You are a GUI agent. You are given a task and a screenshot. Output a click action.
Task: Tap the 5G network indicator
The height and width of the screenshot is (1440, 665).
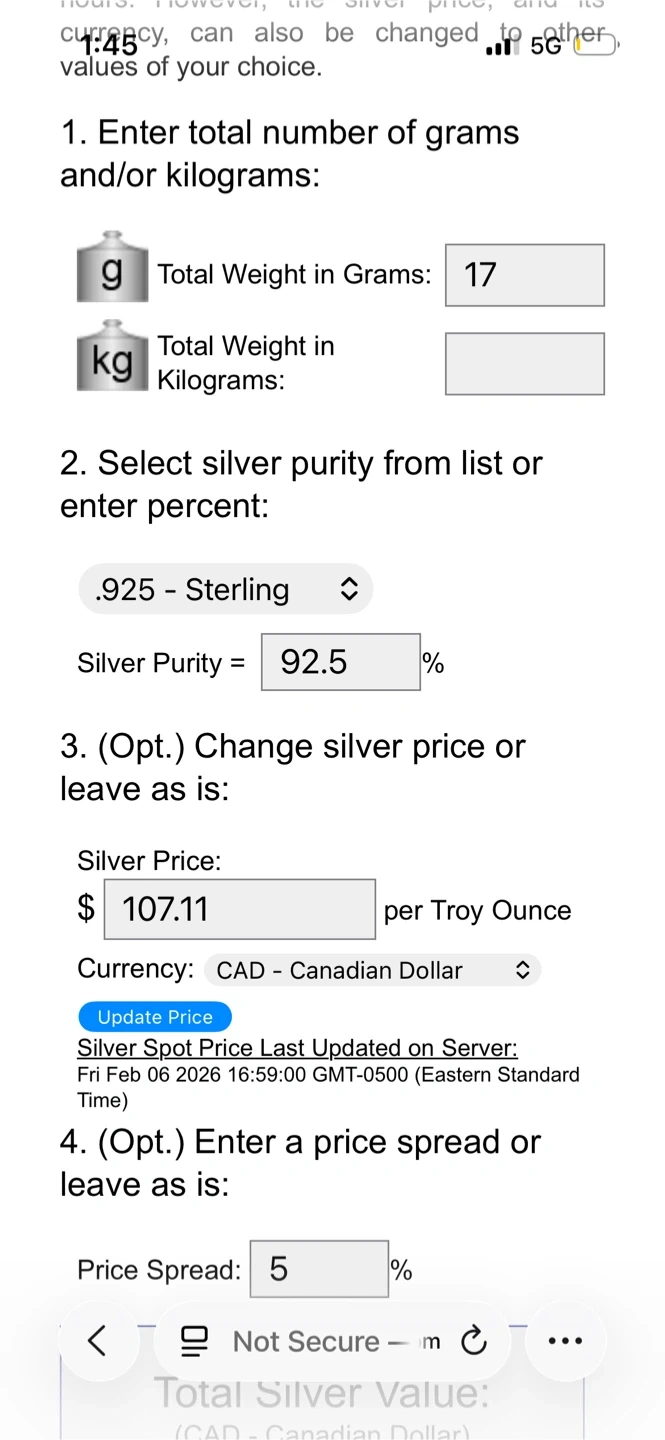coord(546,46)
